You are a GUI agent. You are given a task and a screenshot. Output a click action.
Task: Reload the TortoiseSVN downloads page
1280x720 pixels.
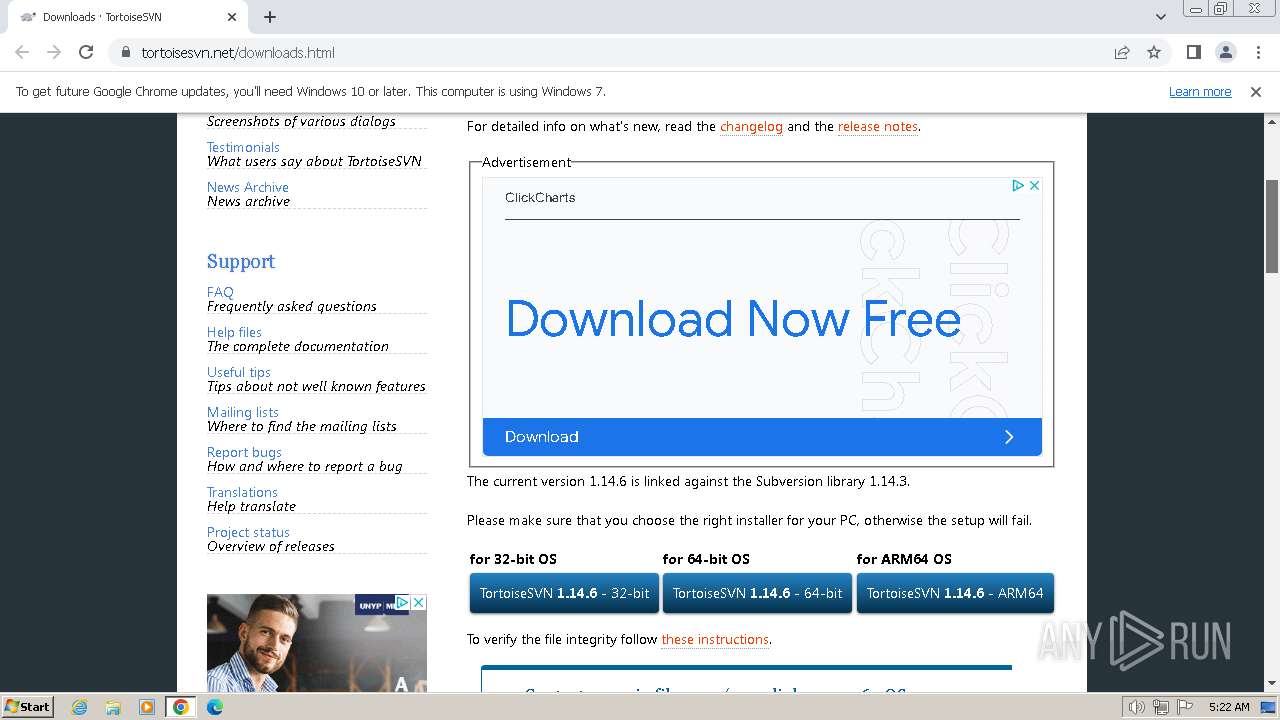(x=86, y=52)
